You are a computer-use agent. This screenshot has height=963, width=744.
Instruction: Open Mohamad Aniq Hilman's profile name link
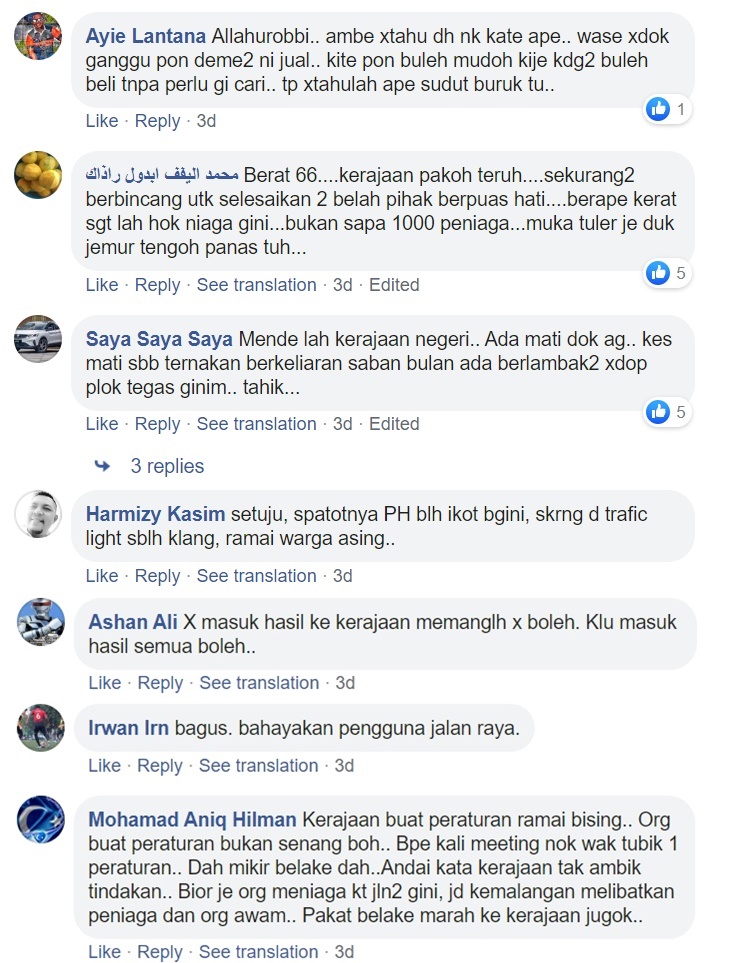click(x=192, y=820)
